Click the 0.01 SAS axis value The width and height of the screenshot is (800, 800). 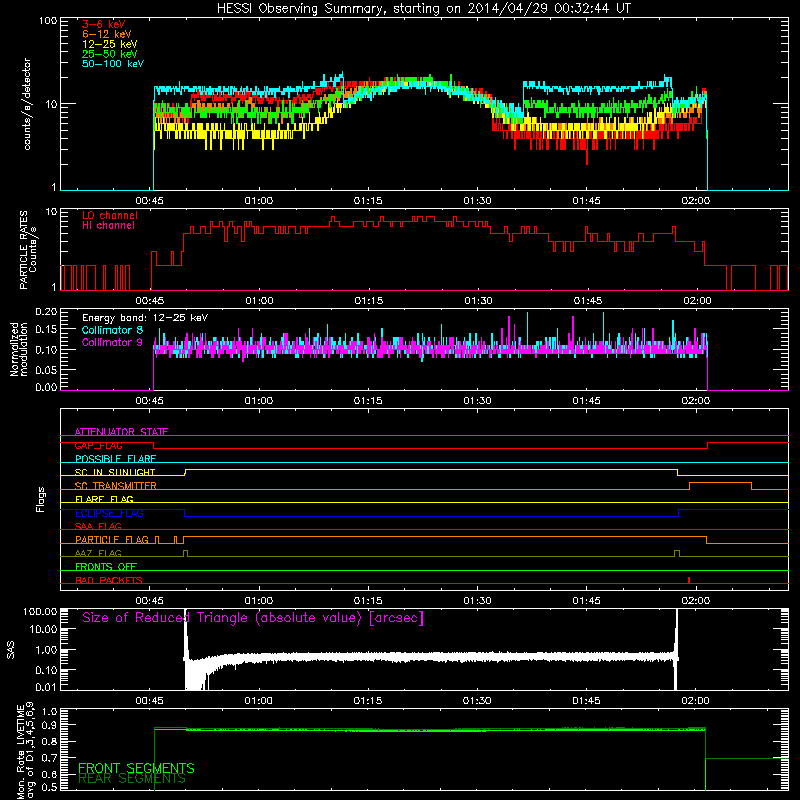46,687
